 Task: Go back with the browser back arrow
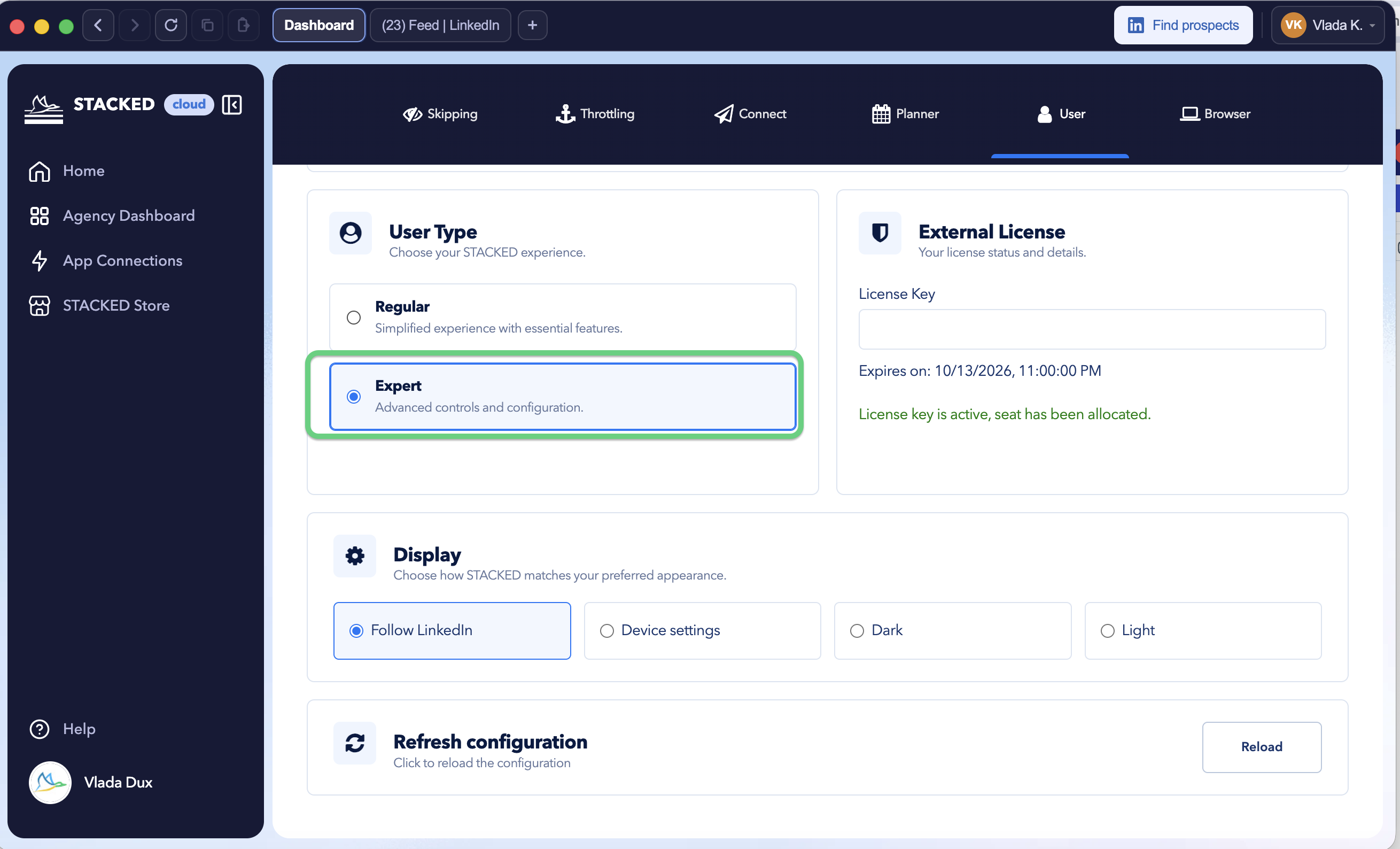pyautogui.click(x=98, y=25)
